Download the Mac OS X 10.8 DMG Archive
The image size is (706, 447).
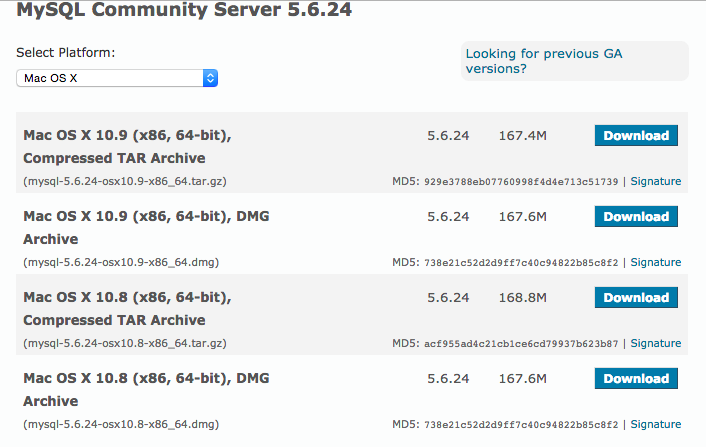pos(636,378)
